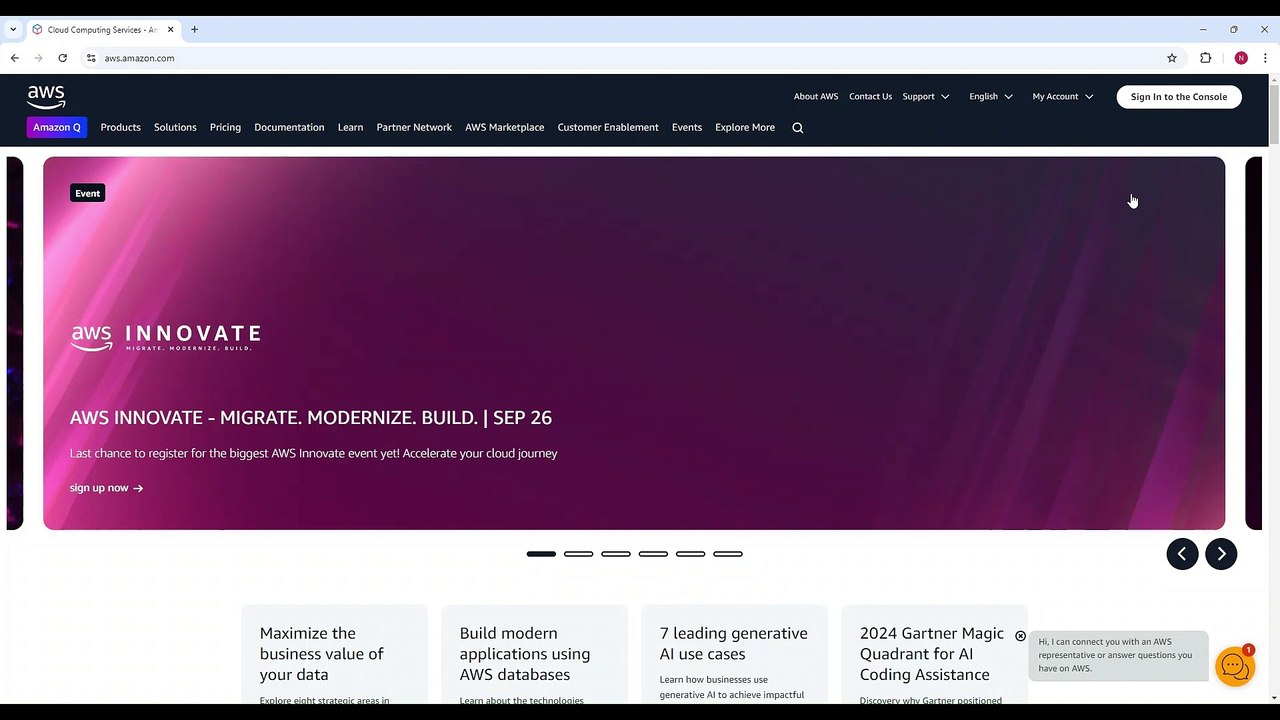Click the Event badge on banner
Screen dimensions: 1280x720
pos(88,193)
